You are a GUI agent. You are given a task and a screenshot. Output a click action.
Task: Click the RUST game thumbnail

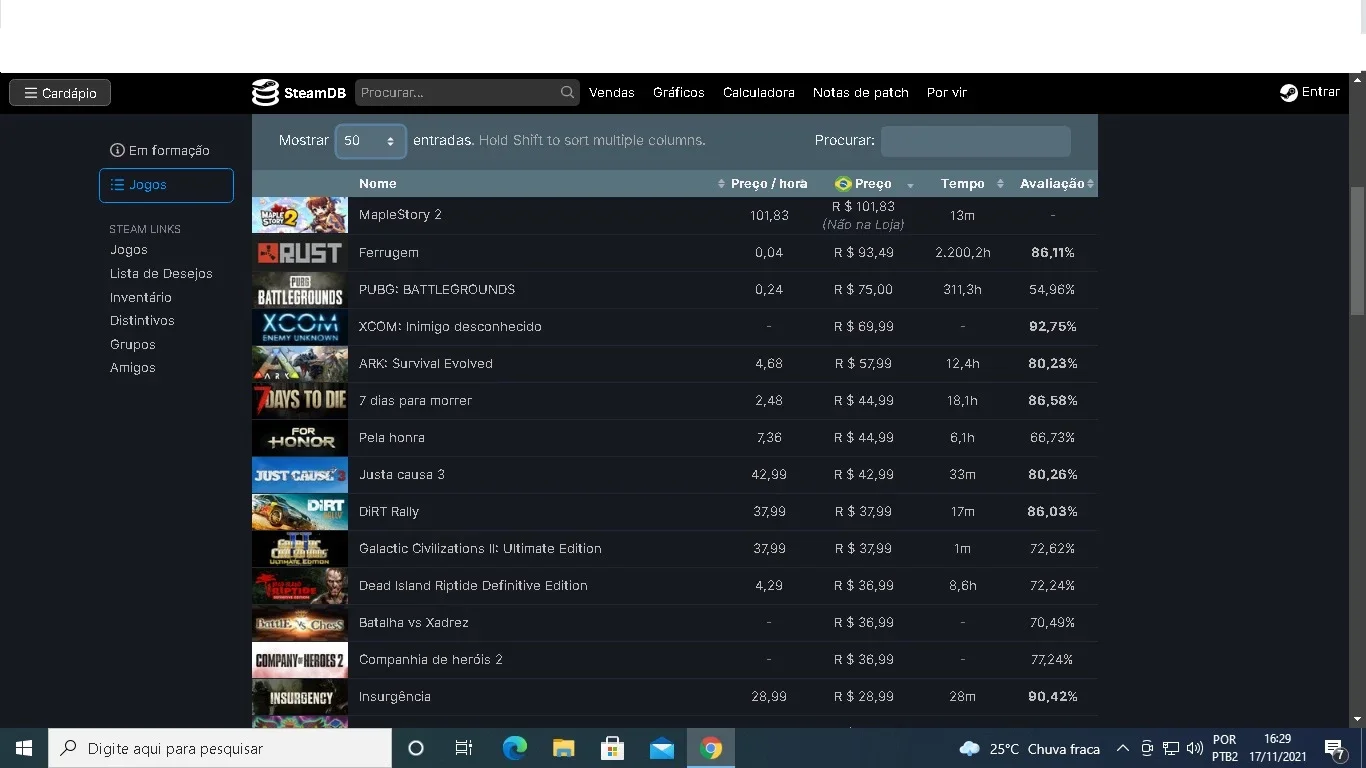[x=300, y=253]
